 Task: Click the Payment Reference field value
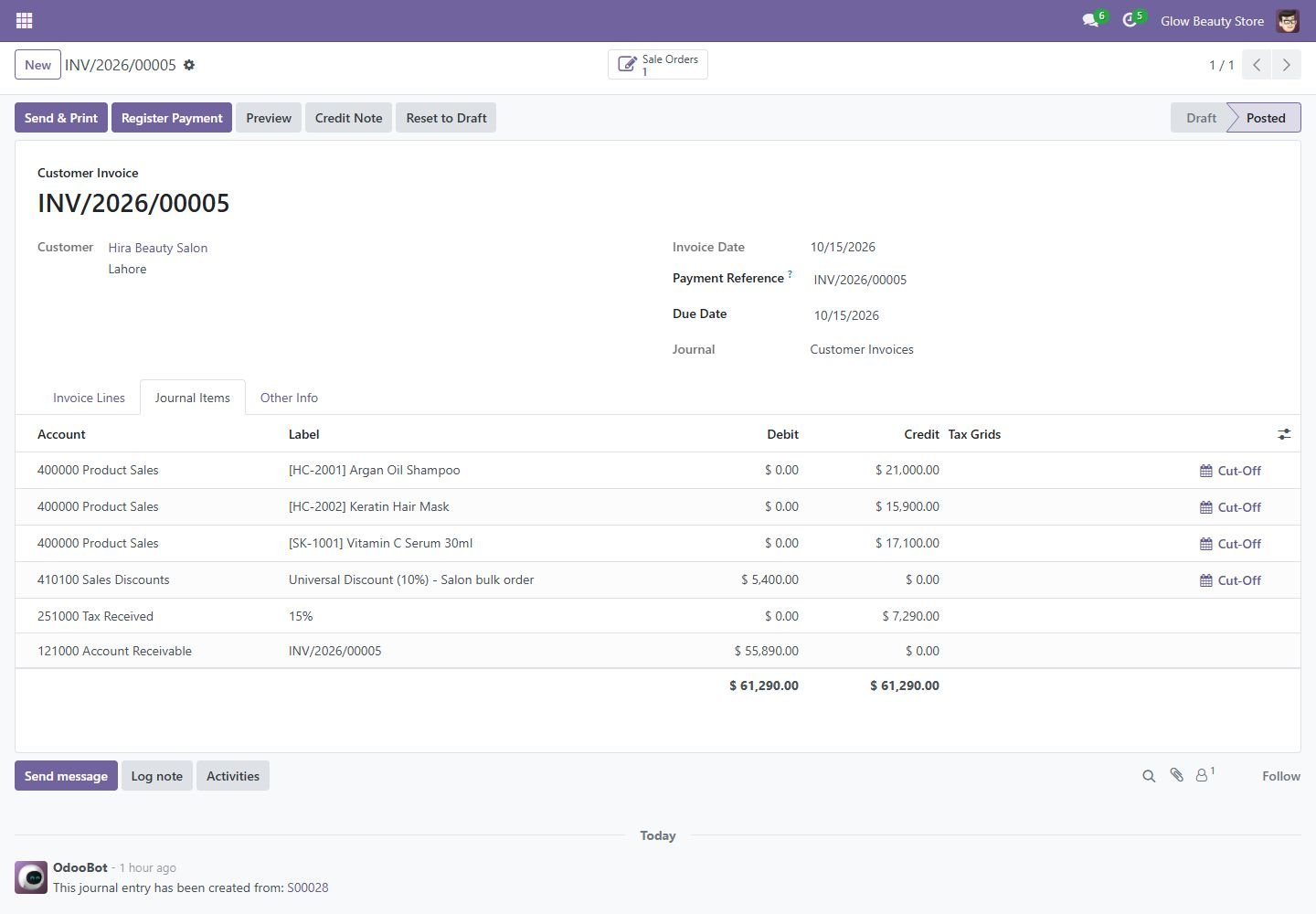pos(860,280)
